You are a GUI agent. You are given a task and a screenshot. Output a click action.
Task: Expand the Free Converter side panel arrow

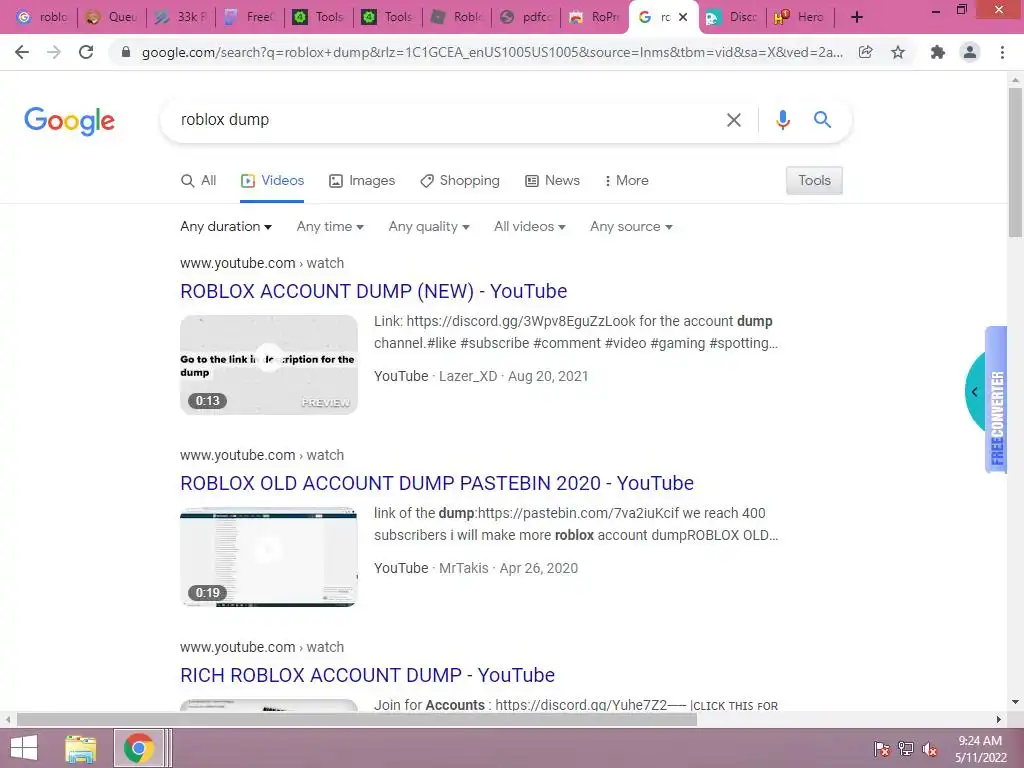pos(974,392)
